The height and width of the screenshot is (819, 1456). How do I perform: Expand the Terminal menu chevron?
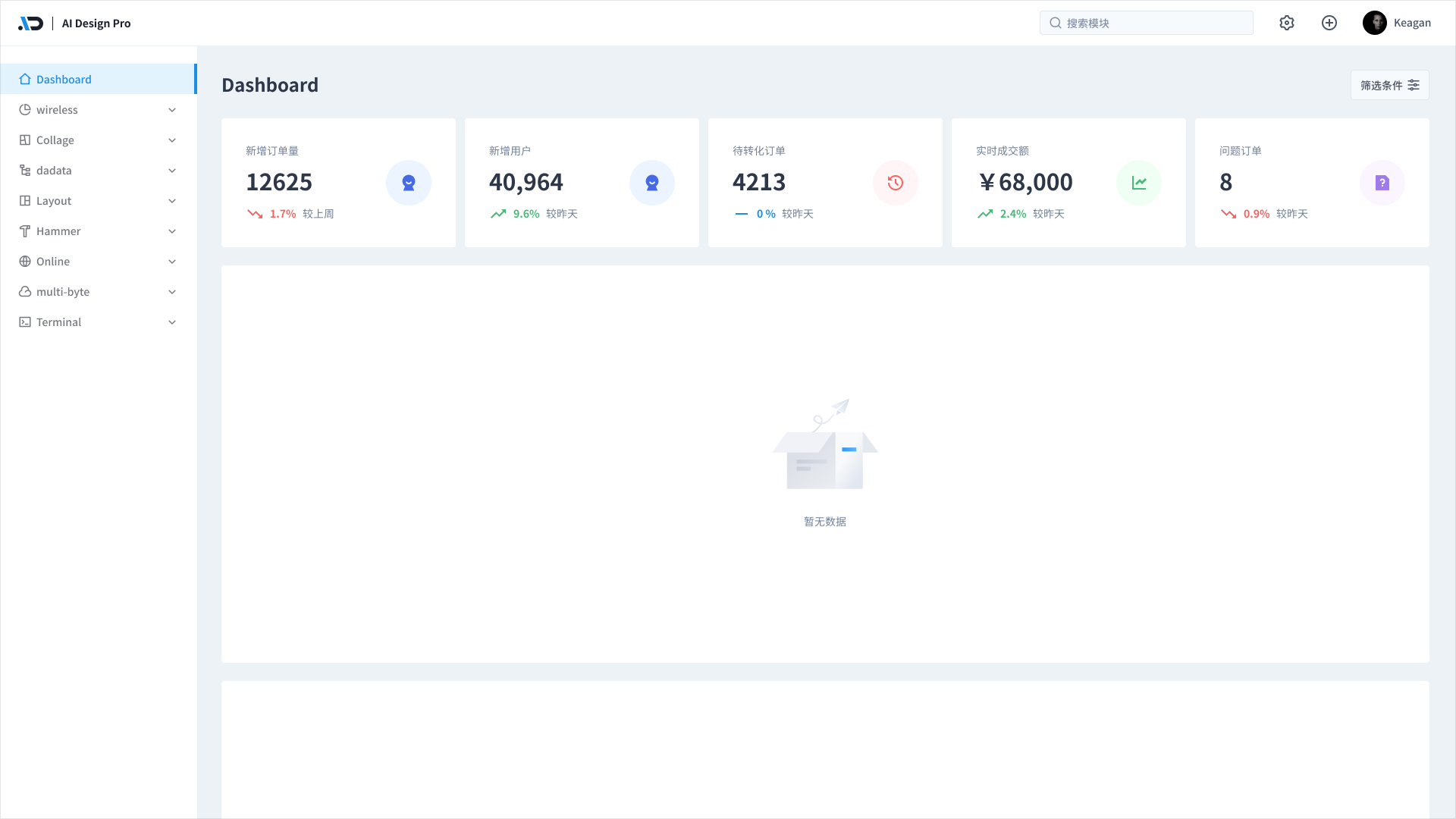pyautogui.click(x=172, y=322)
